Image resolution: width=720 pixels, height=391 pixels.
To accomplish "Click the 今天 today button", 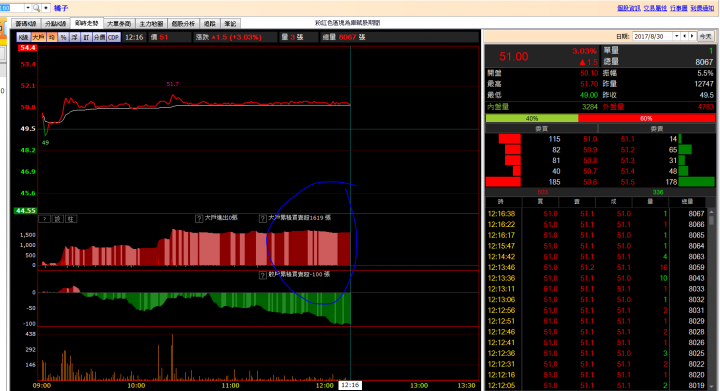I will pyautogui.click(x=705, y=36).
